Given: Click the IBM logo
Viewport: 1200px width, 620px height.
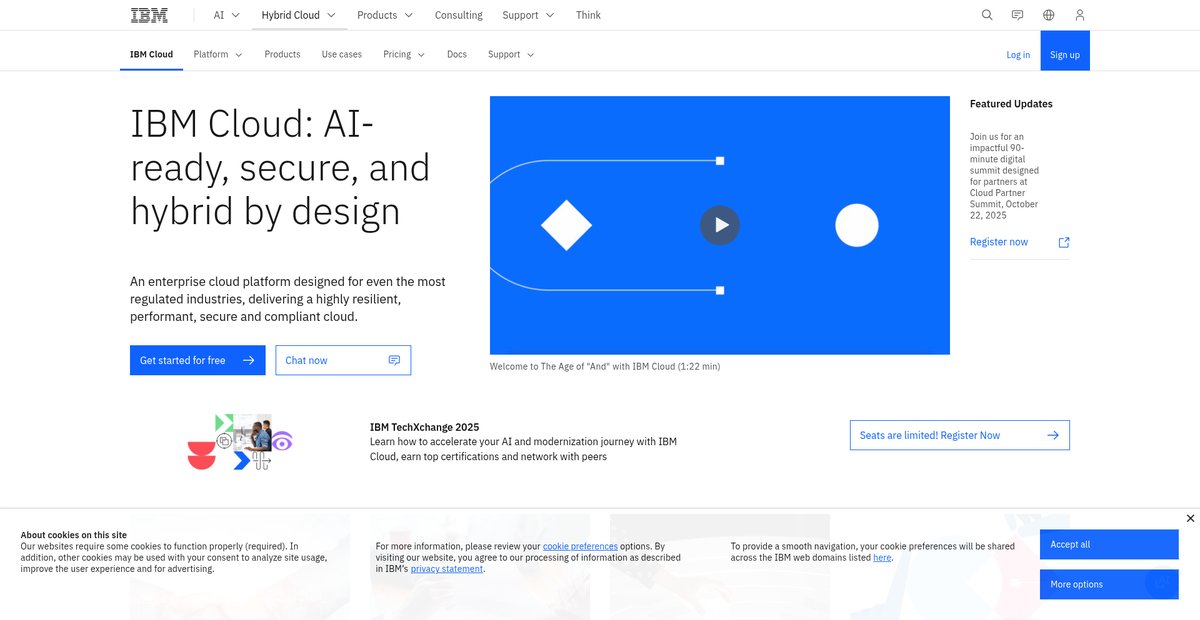Looking at the screenshot, I should [149, 15].
